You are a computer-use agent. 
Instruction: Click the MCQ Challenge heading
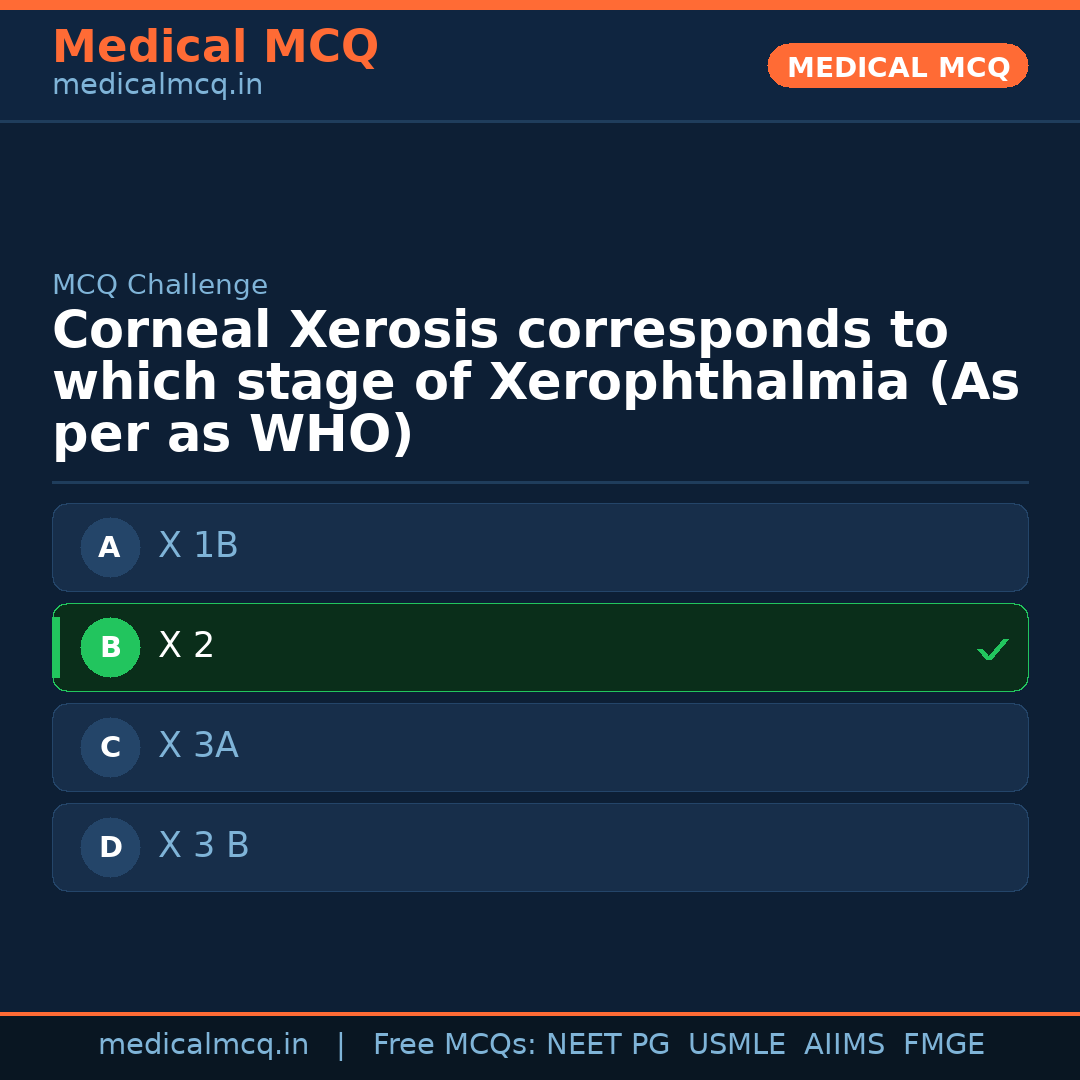pyautogui.click(x=160, y=285)
